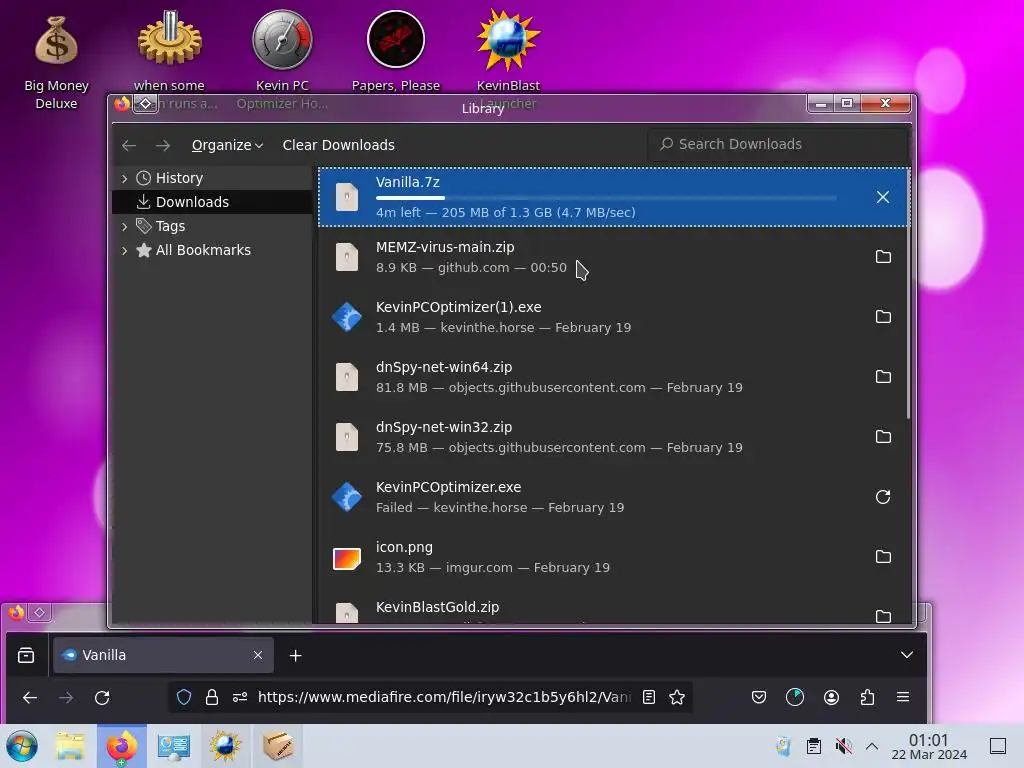Click the icon.png thumbnail image

[x=347, y=558]
